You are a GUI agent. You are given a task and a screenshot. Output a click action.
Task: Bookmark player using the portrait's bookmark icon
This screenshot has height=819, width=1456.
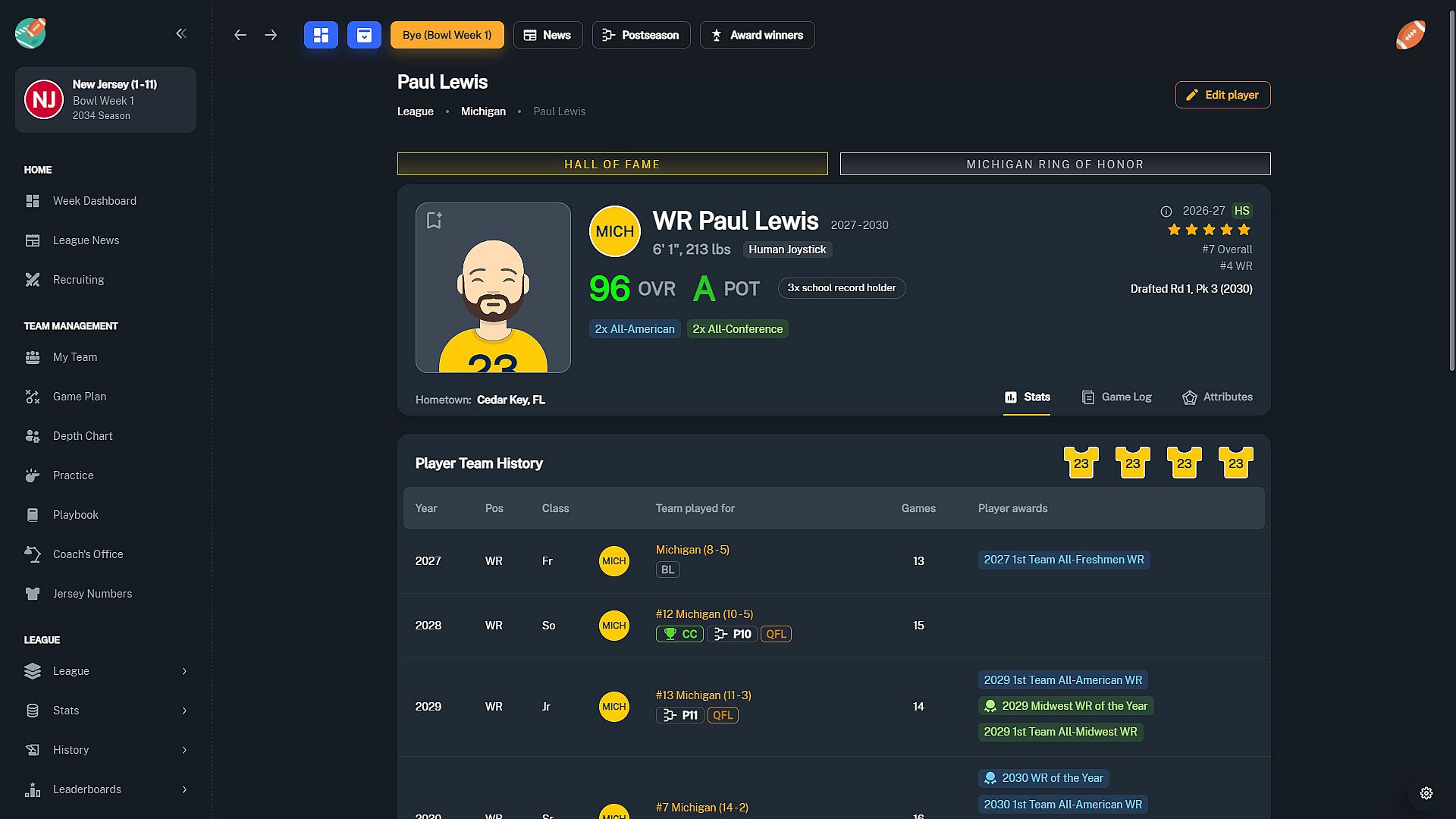tap(435, 221)
